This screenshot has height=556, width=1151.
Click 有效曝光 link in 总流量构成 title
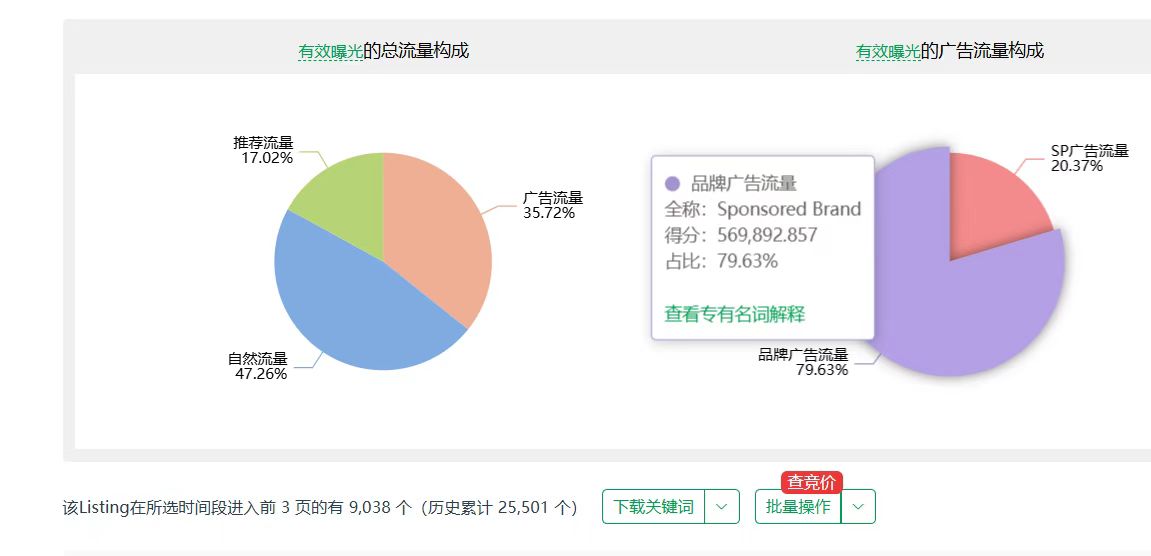(330, 51)
